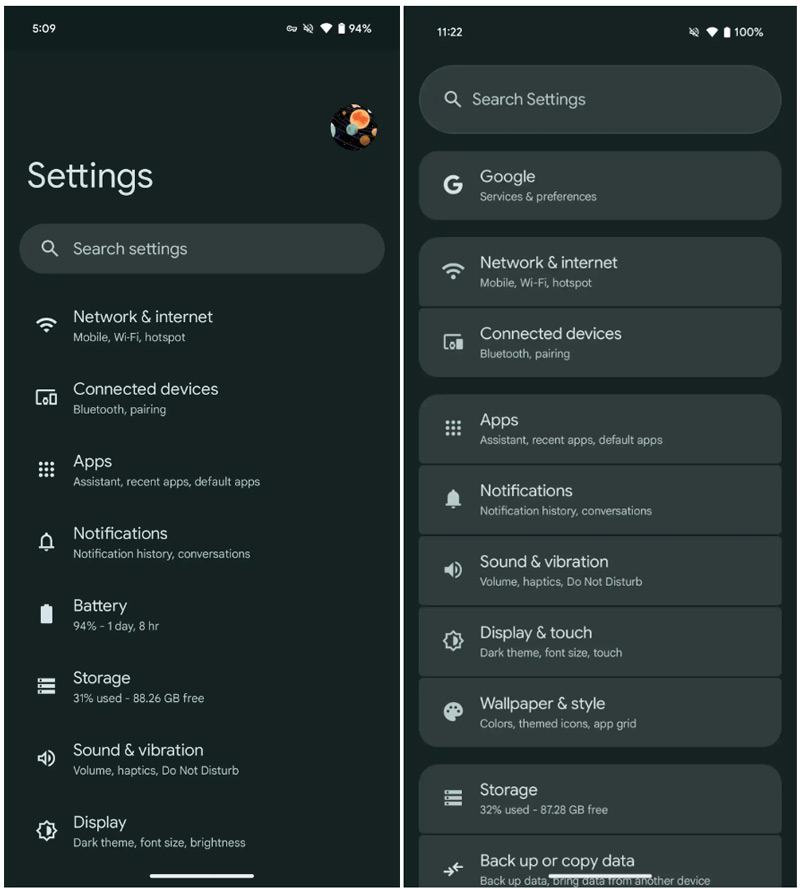
Task: Click the Back up or copy data arrows icon
Action: point(453,868)
